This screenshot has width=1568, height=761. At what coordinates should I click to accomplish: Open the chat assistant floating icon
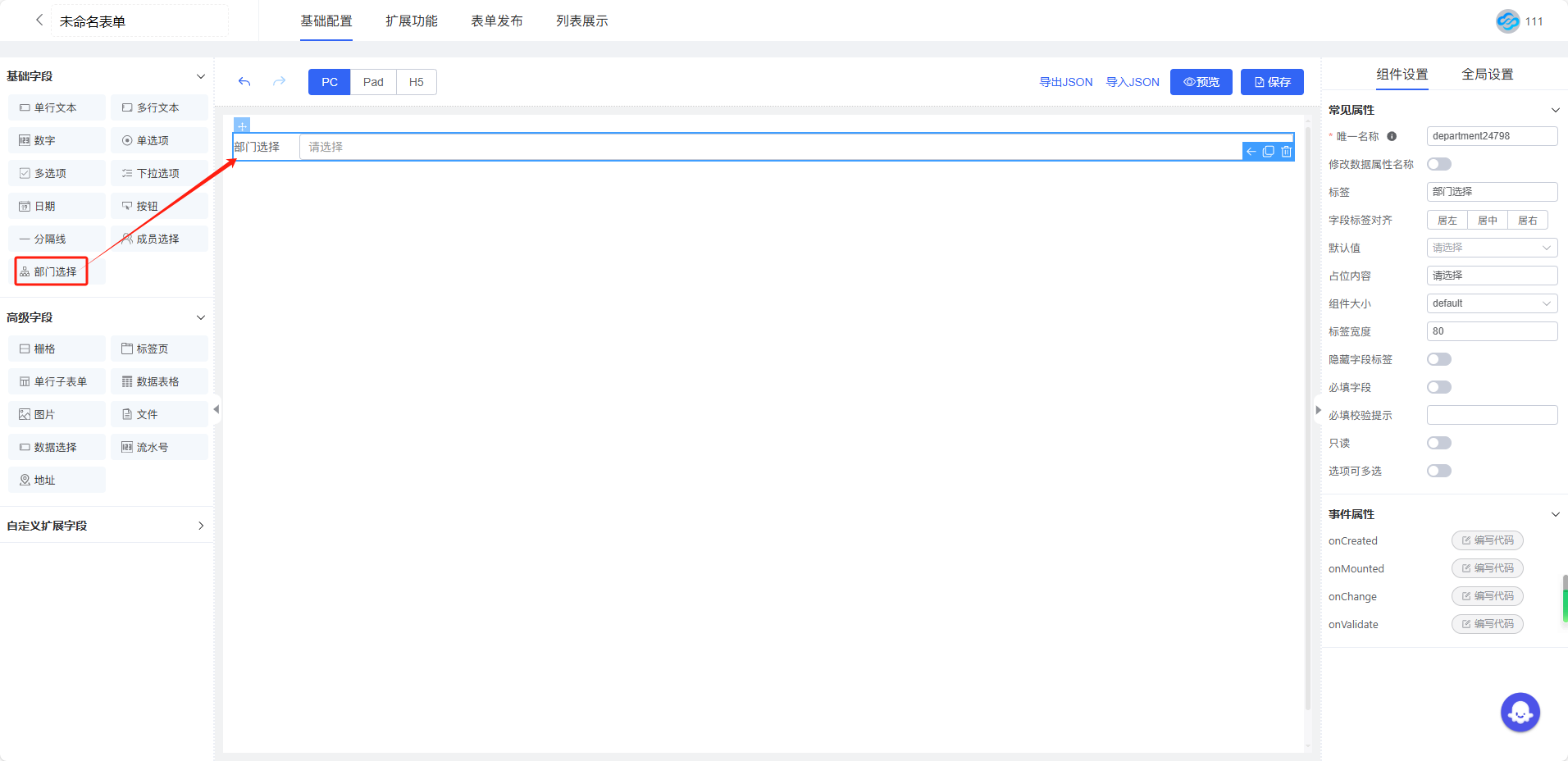click(1520, 713)
